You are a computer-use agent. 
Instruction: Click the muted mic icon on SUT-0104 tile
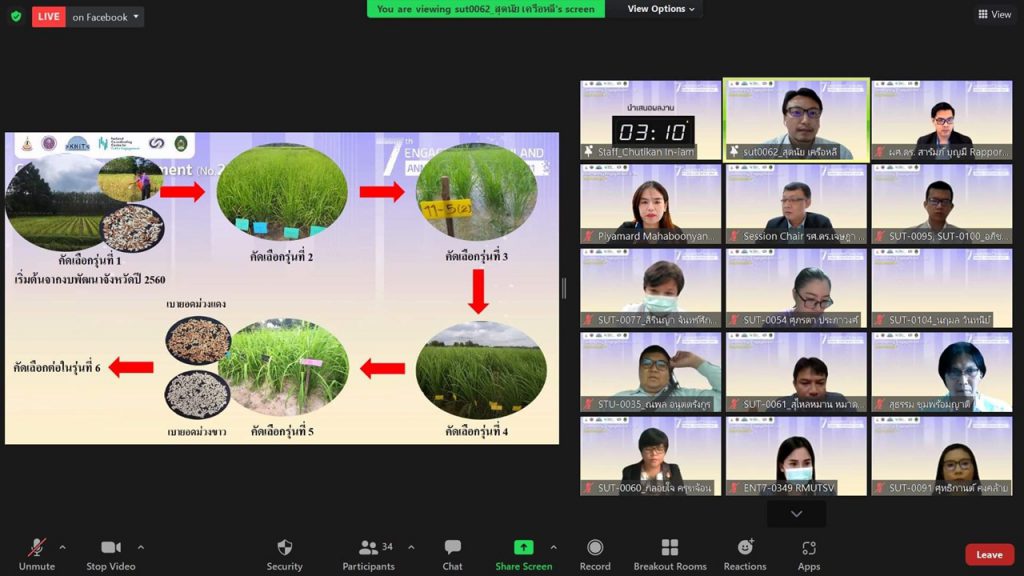[x=880, y=320]
